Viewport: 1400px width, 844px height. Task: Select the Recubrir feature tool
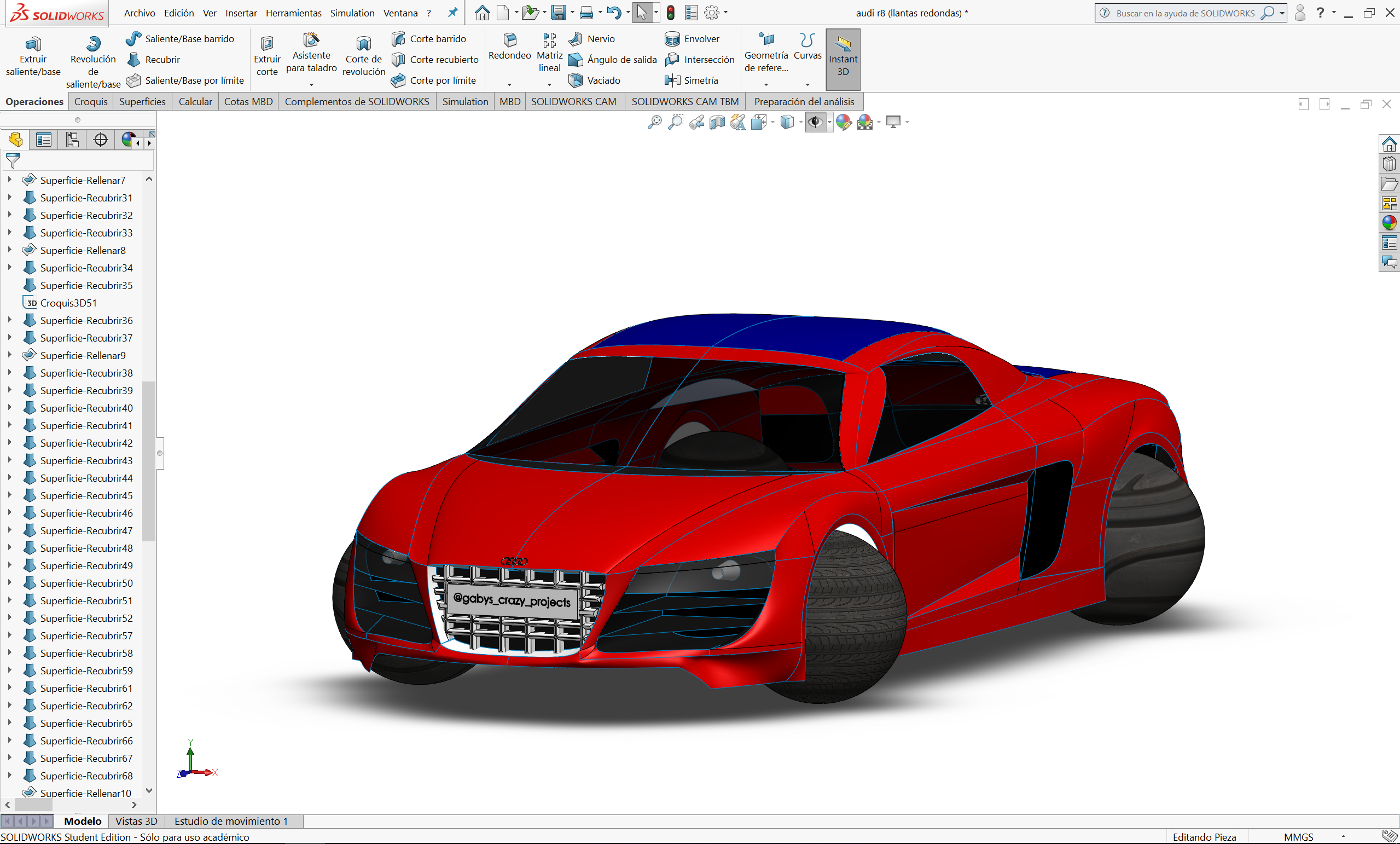tap(154, 60)
